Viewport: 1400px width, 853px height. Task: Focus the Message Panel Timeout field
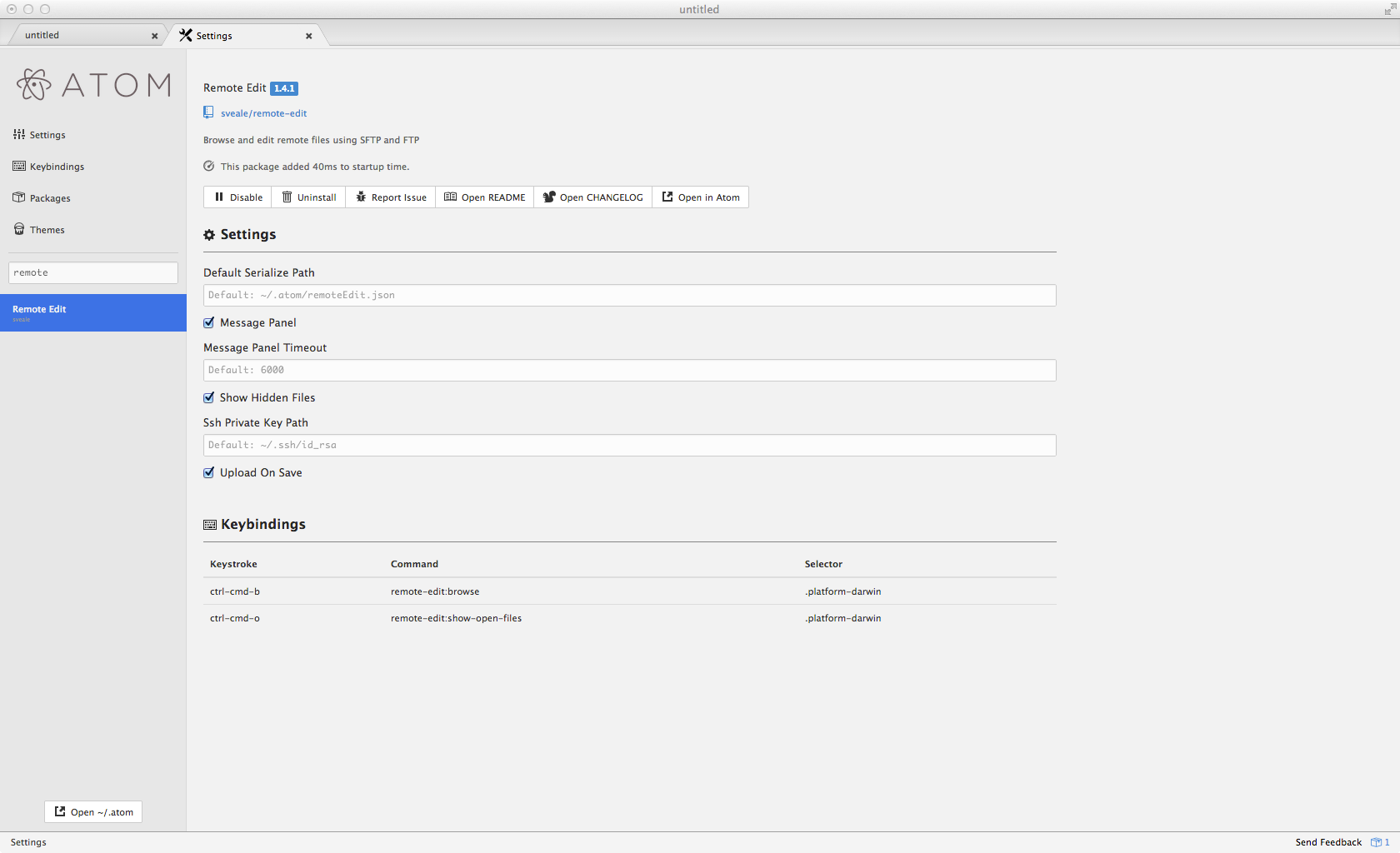pos(630,371)
